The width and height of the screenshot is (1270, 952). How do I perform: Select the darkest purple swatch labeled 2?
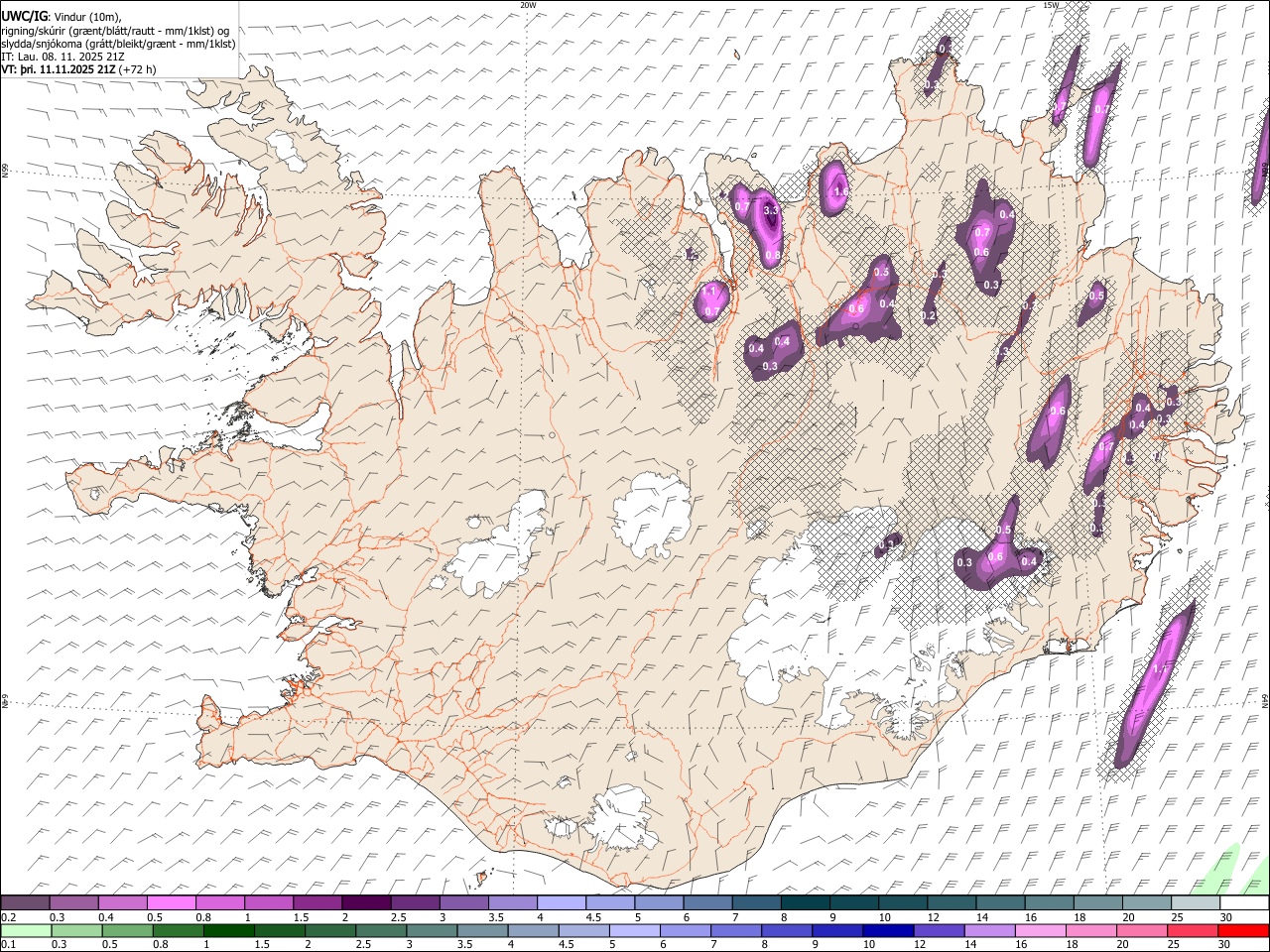coord(366,903)
